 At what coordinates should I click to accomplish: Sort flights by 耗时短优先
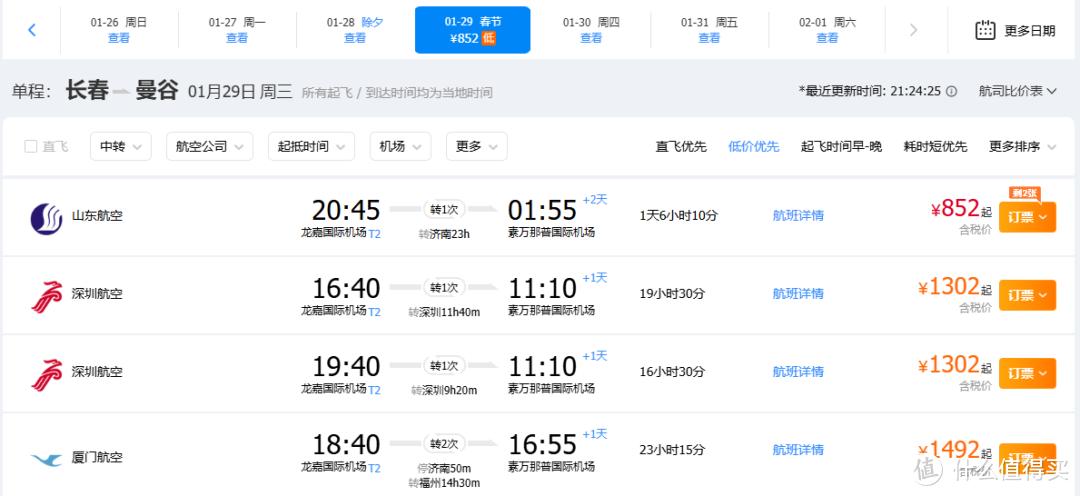point(935,147)
